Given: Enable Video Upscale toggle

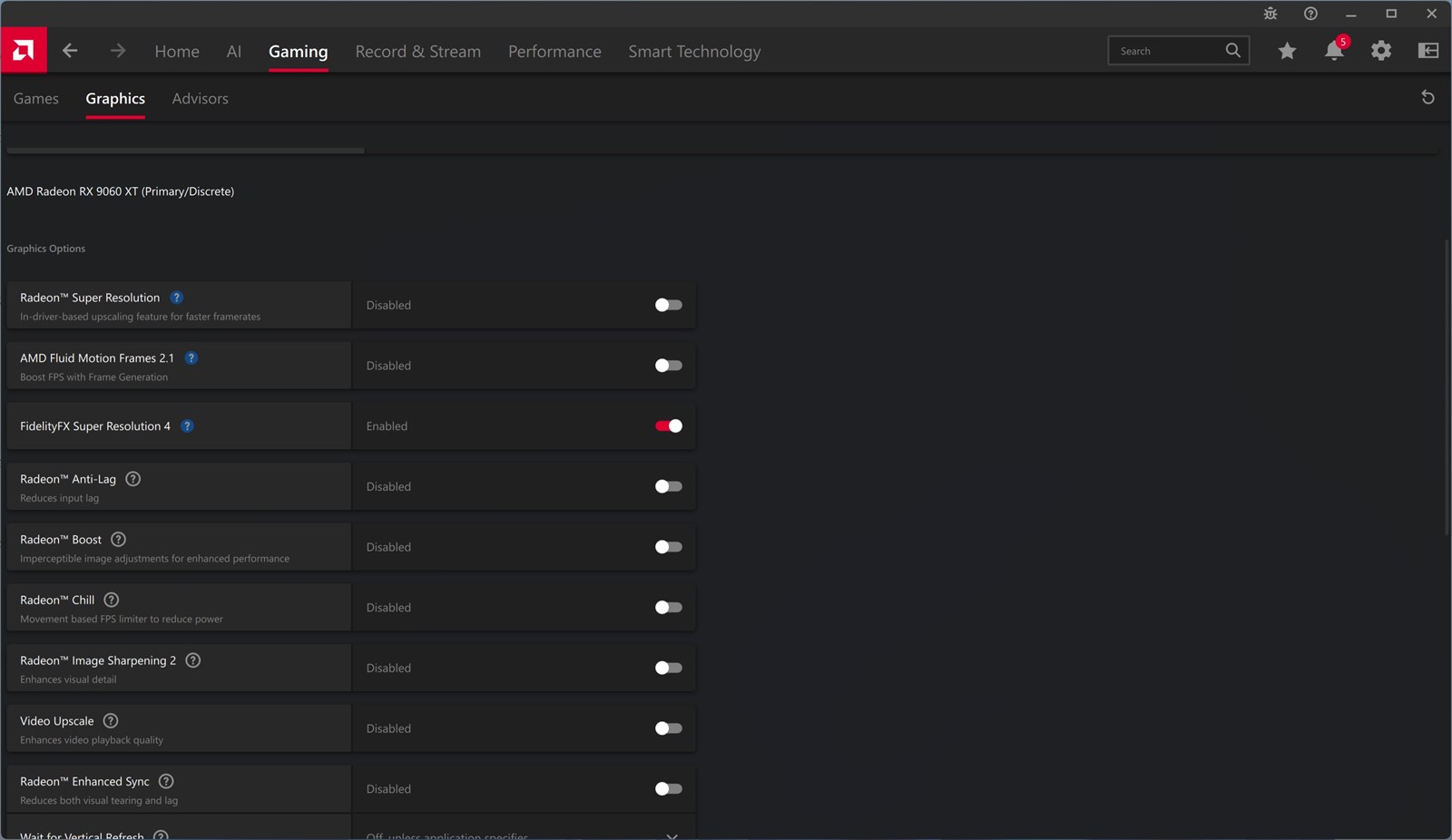Looking at the screenshot, I should pos(669,728).
